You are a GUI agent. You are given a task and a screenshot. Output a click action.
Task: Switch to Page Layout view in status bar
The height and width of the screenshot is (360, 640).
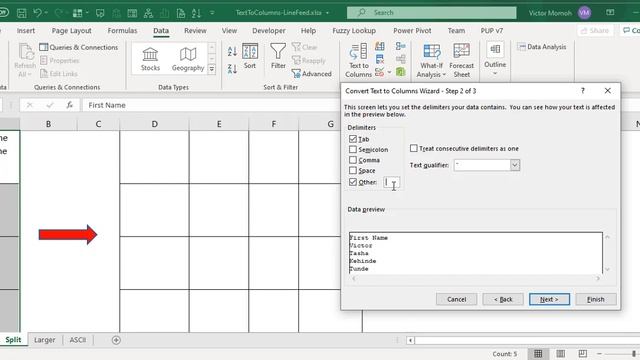(560, 354)
